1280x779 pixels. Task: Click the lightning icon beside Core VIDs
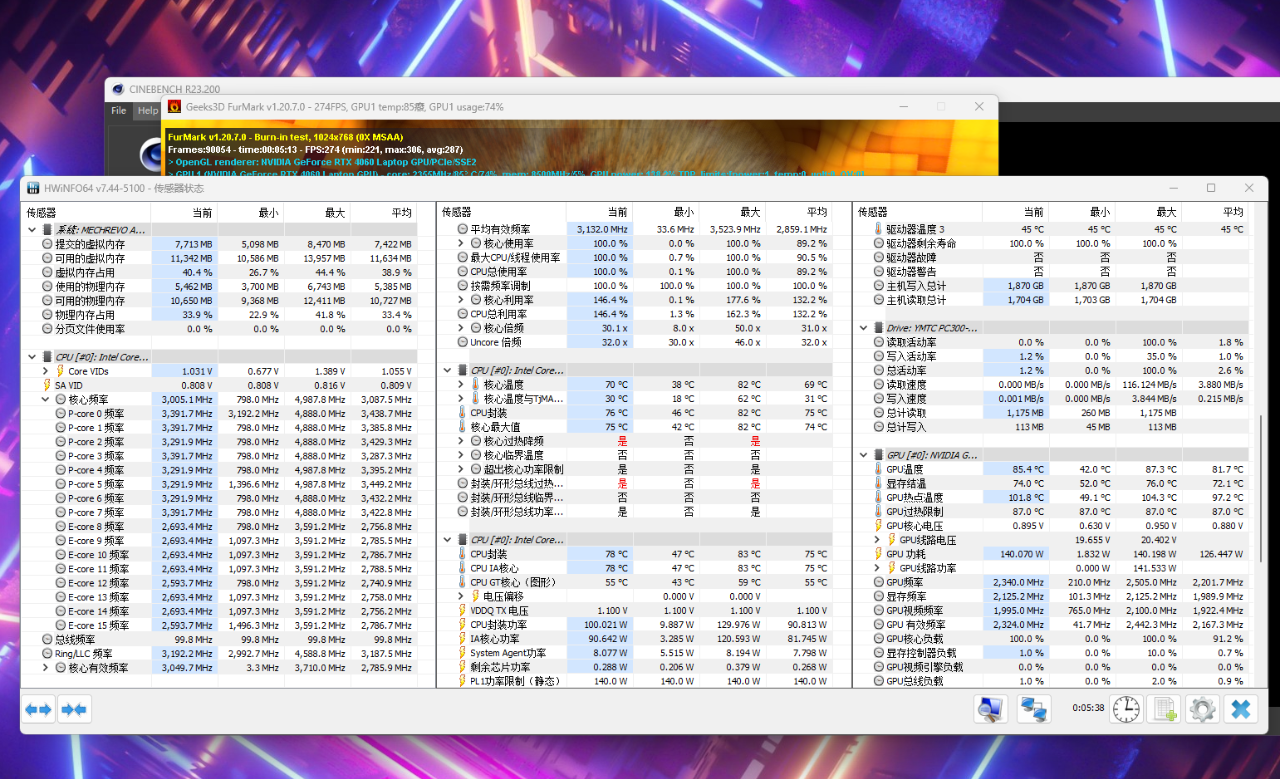click(x=60, y=371)
